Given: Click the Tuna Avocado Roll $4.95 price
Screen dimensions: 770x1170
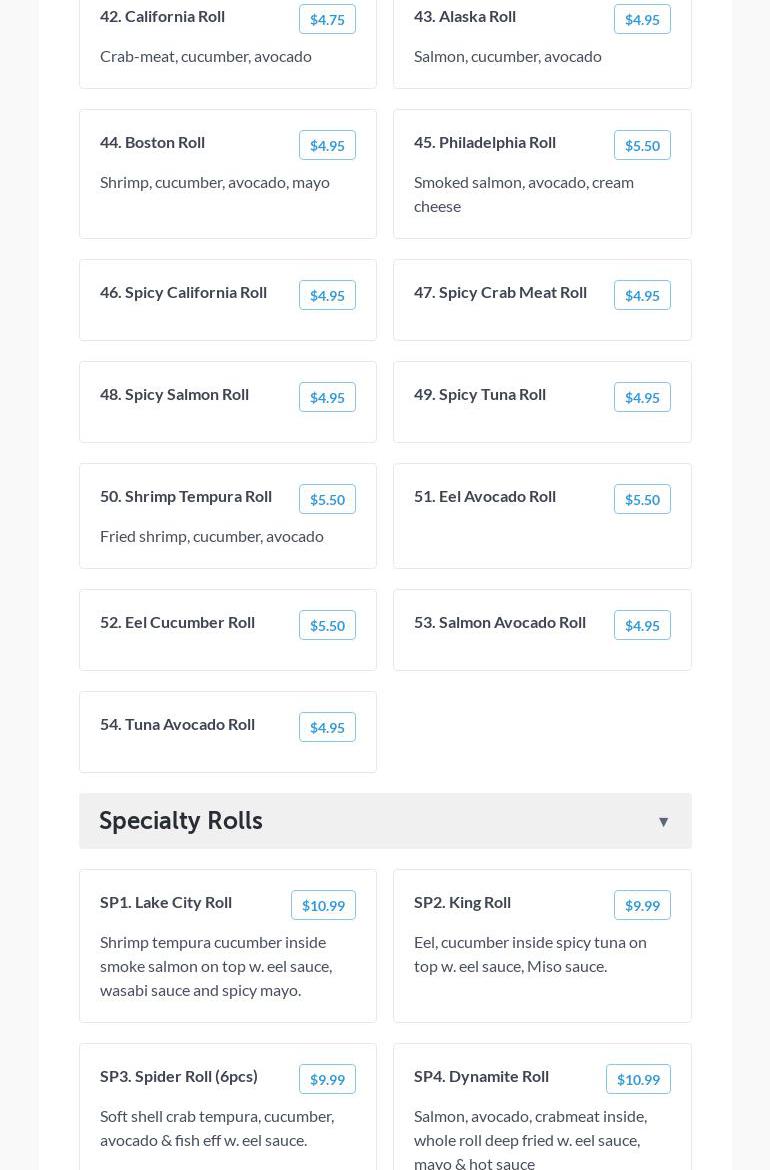Looking at the screenshot, I should pos(327,728).
